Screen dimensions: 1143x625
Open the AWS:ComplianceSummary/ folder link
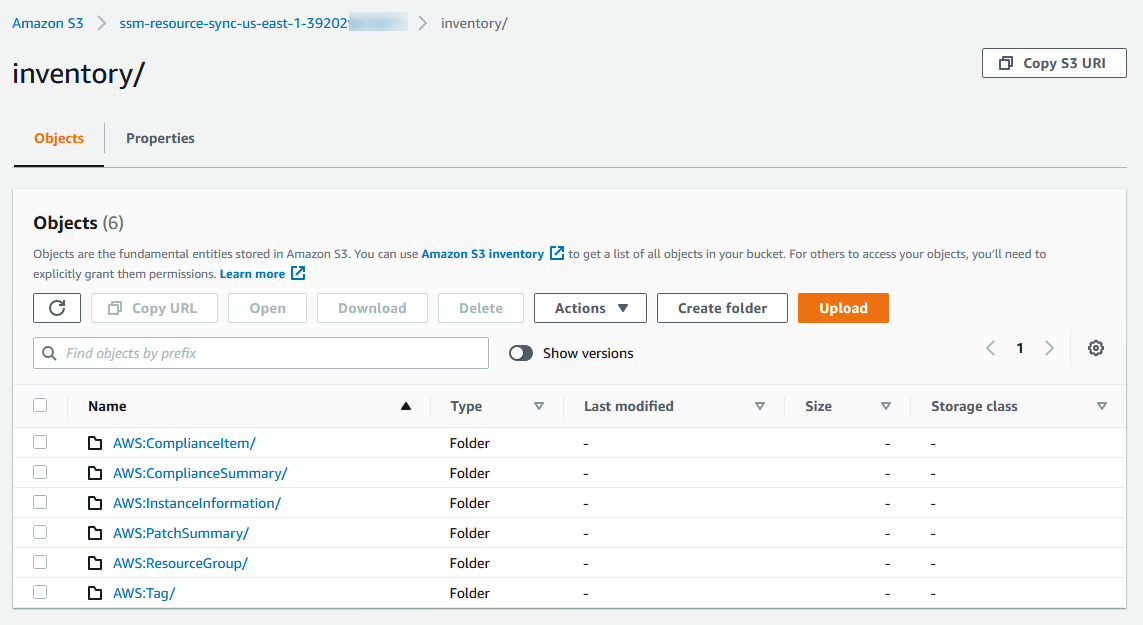tap(200, 473)
